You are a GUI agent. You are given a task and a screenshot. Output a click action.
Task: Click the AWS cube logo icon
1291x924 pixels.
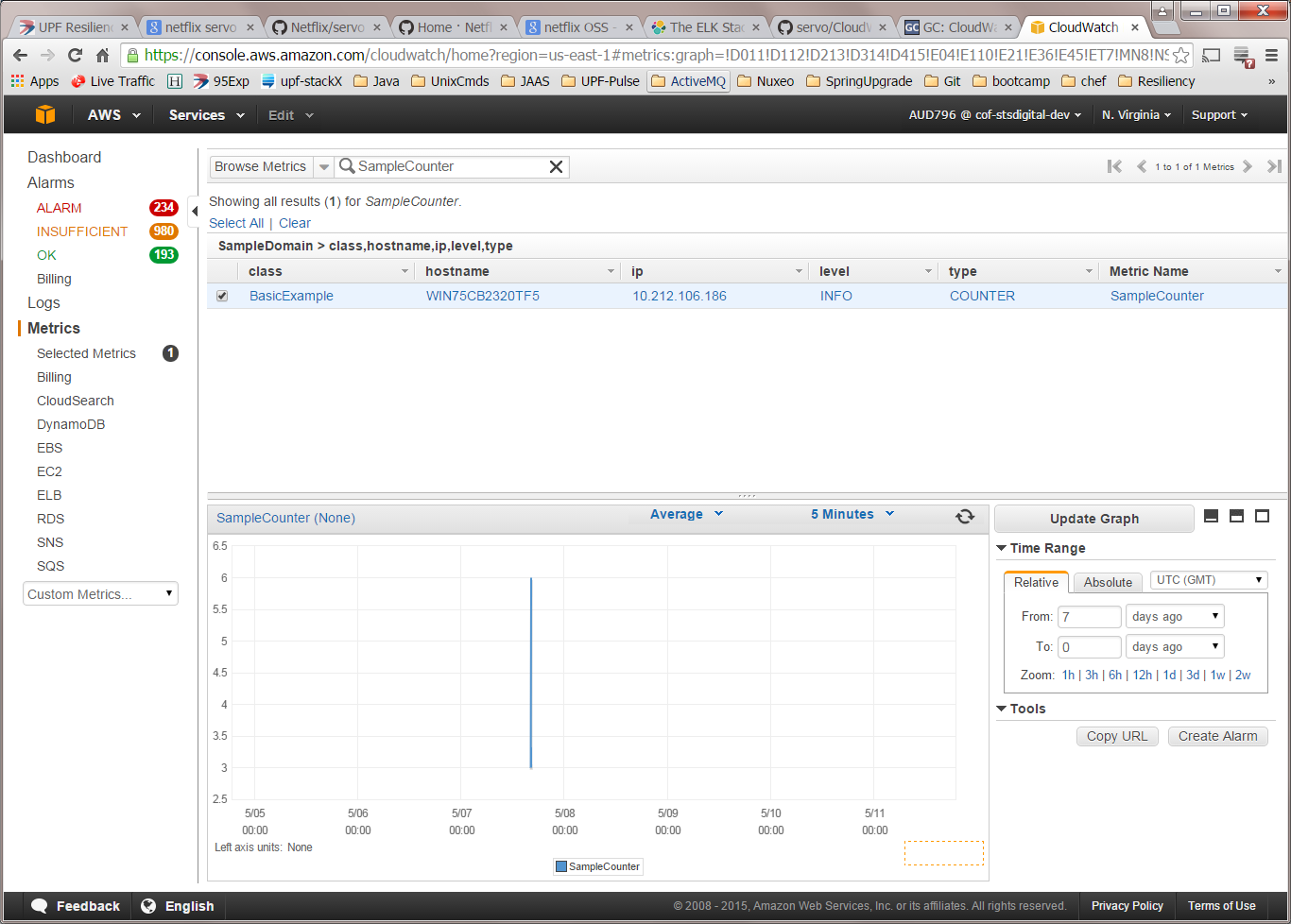point(45,115)
